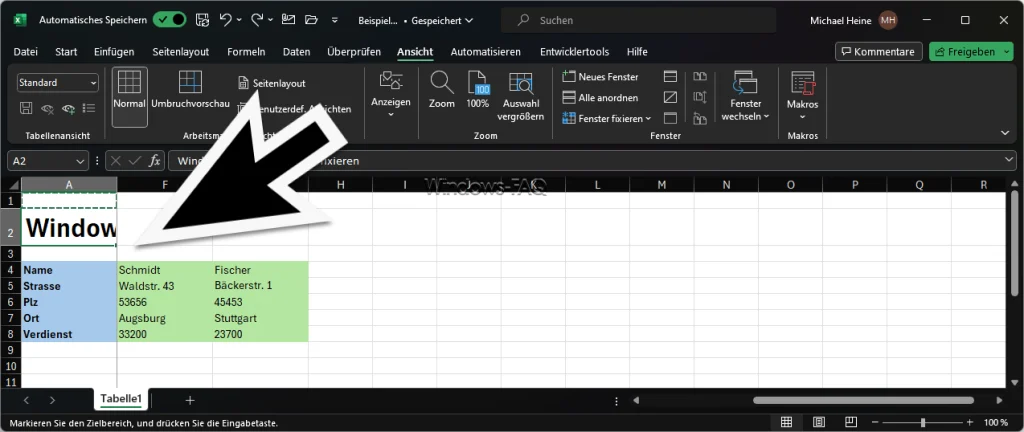1024x432 pixels.
Task: Add a new sheet with plus icon
Action: (190, 400)
